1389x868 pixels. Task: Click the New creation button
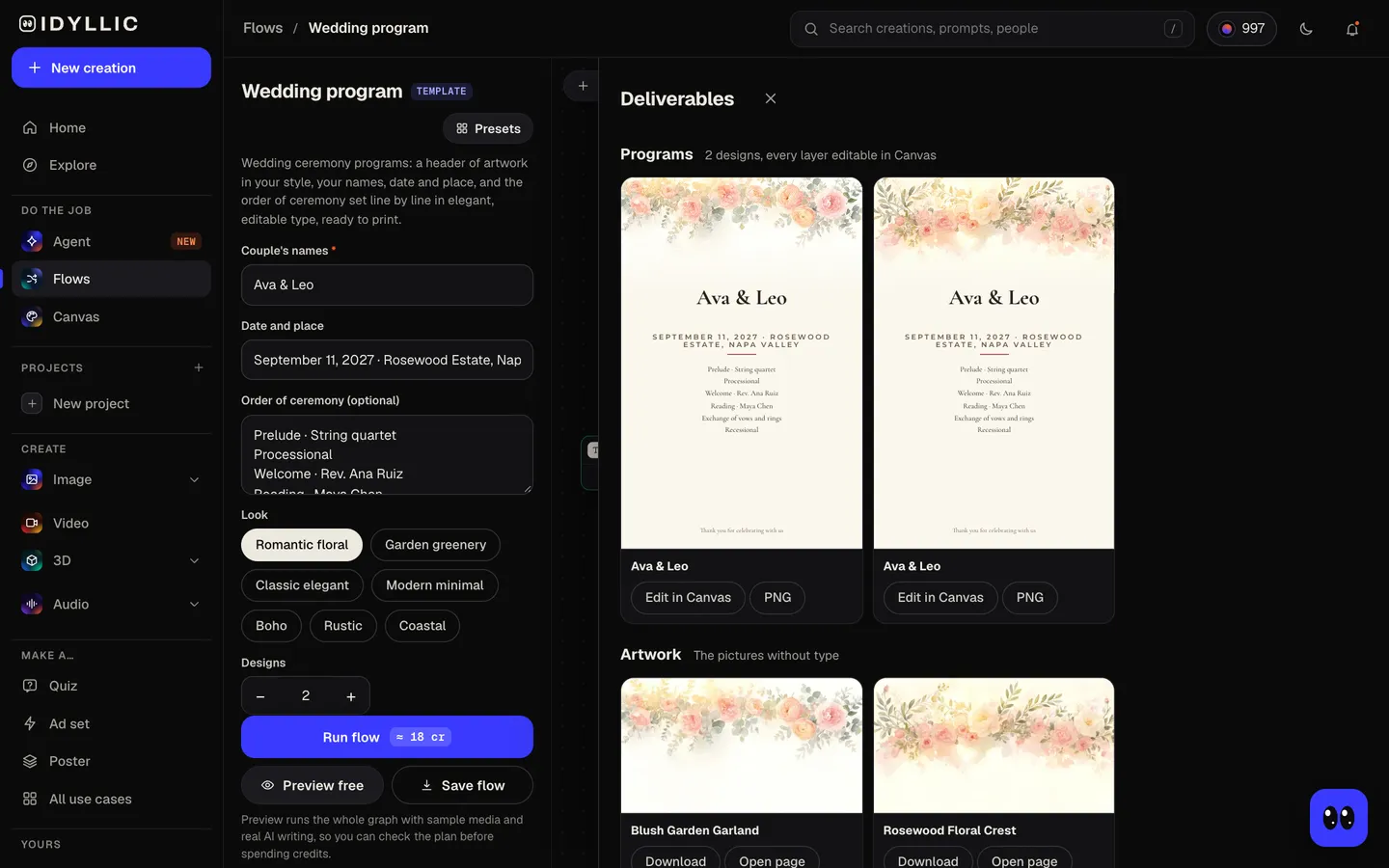111,68
